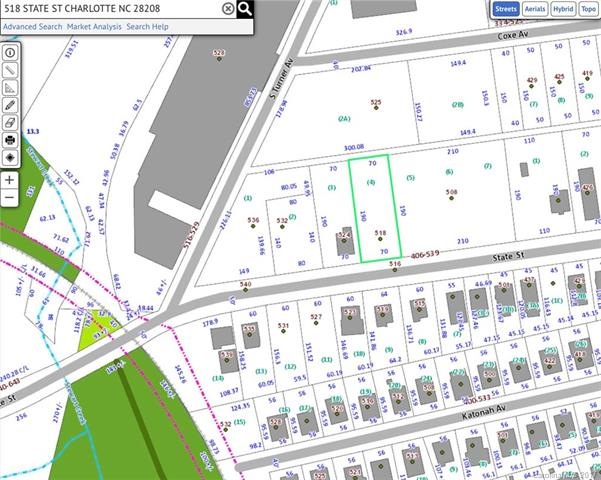Switch to Topo map view
The width and height of the screenshot is (601, 480).
[588, 9]
